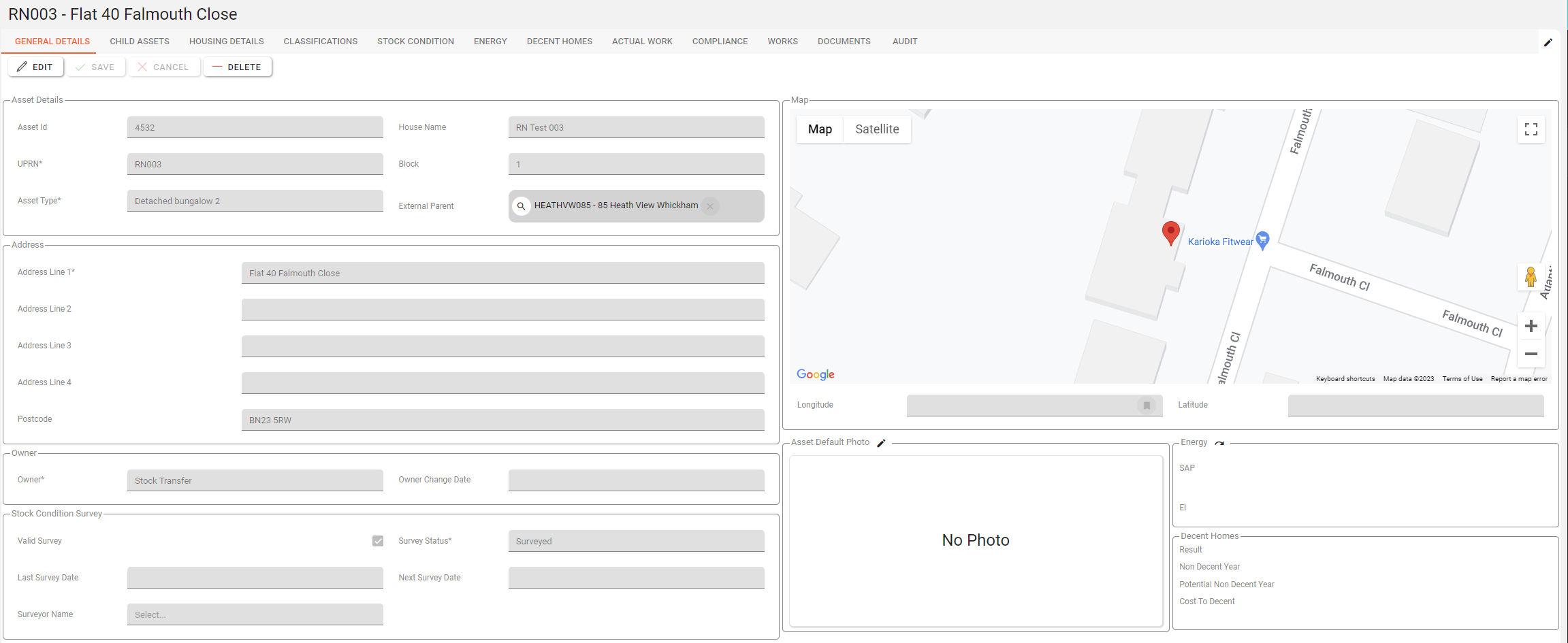Open the Compliance tab

[720, 42]
